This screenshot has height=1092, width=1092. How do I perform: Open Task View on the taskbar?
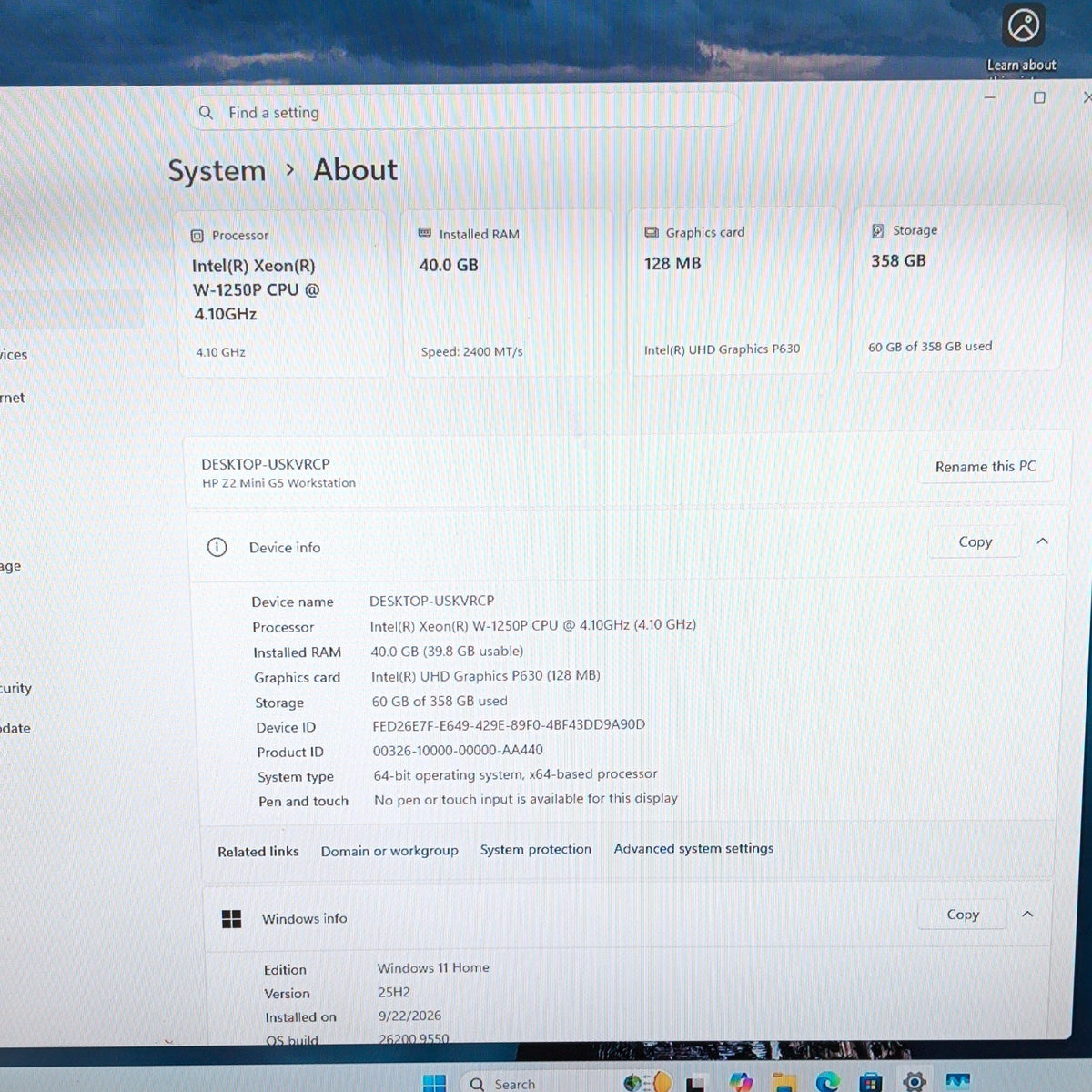[697, 1083]
